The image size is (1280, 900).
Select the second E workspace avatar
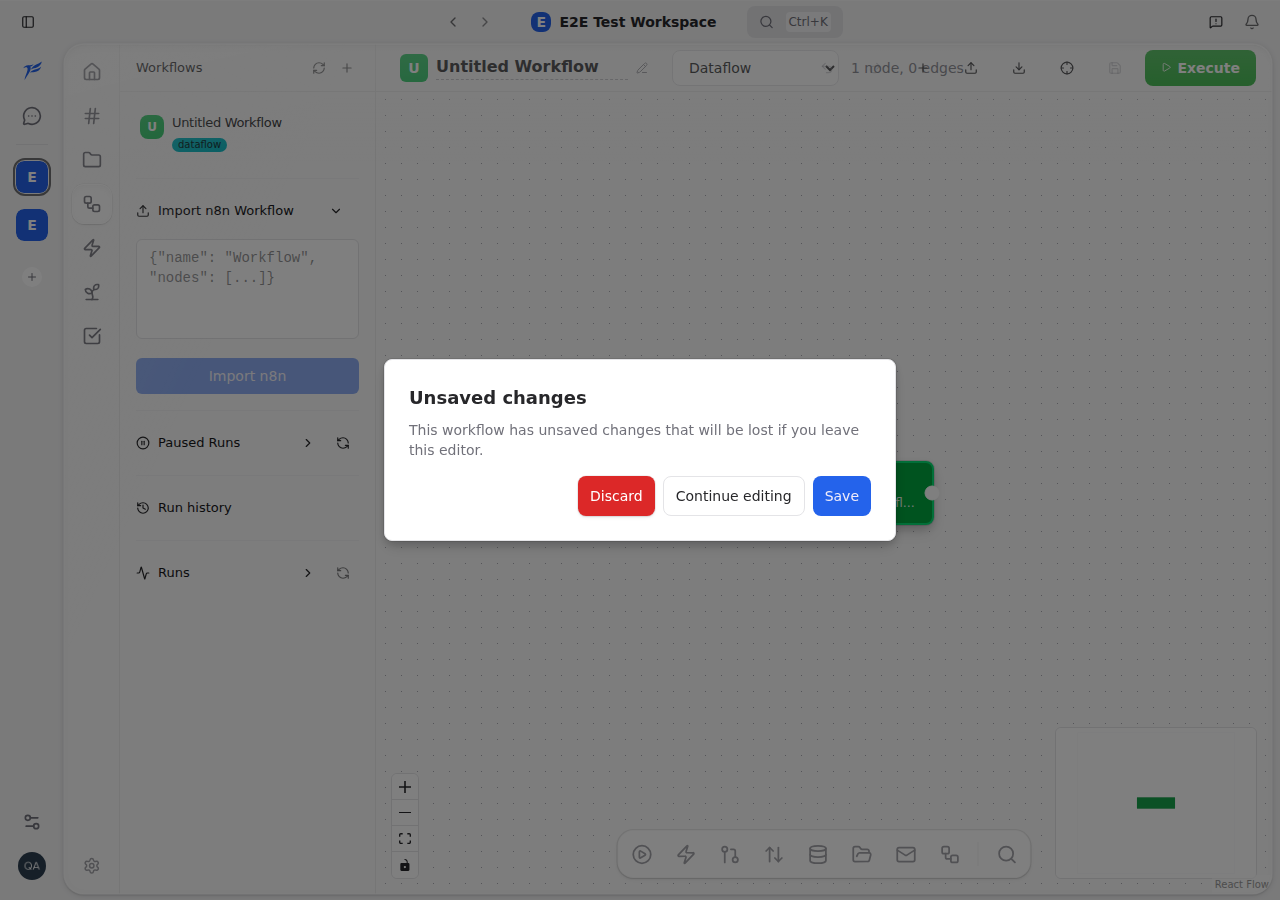tap(32, 225)
